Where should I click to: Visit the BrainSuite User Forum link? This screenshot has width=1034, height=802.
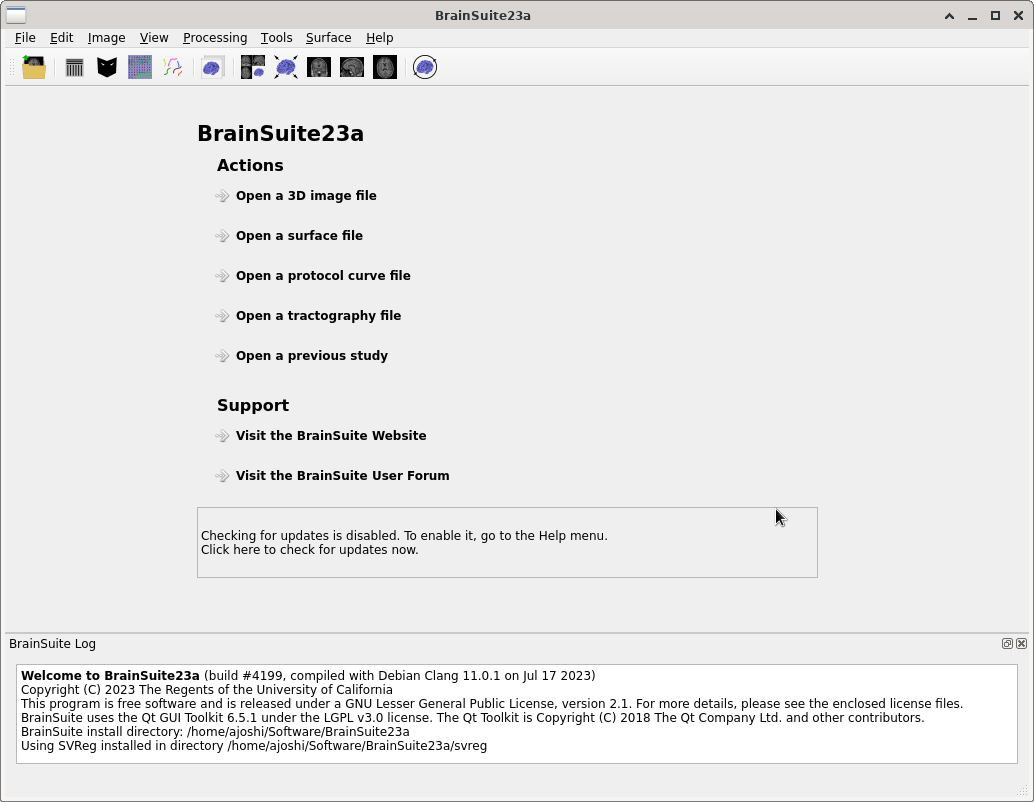(x=342, y=476)
